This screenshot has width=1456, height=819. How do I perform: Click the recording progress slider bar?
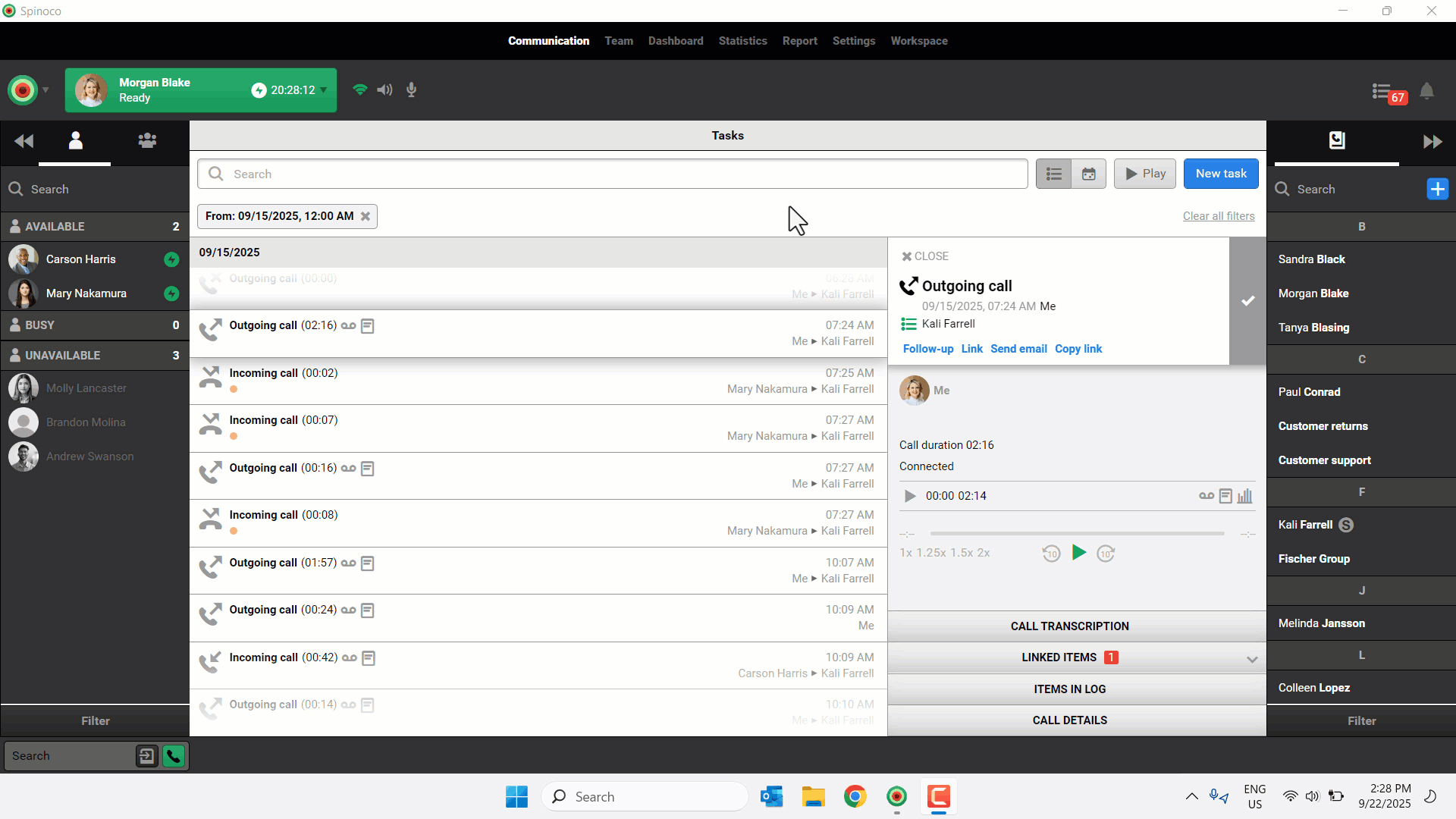tap(1077, 534)
